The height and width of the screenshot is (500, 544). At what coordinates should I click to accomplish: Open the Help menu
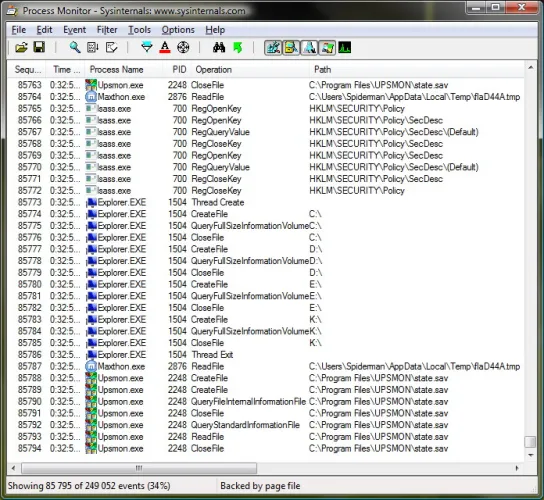point(215,30)
